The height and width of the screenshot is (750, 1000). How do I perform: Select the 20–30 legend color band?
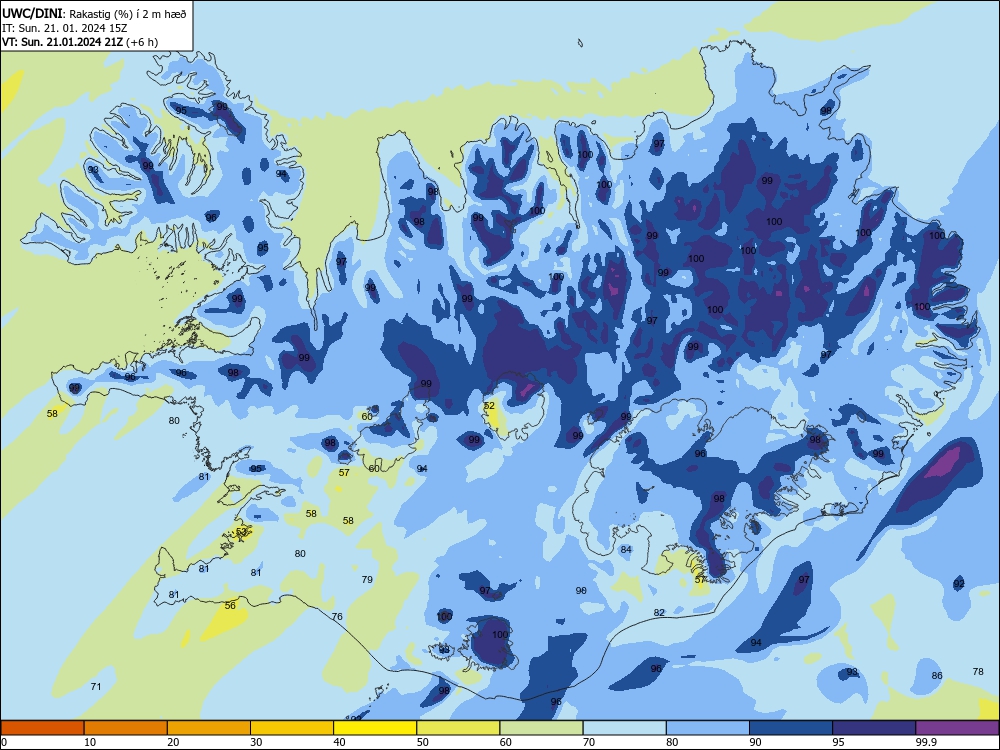[x=209, y=728]
